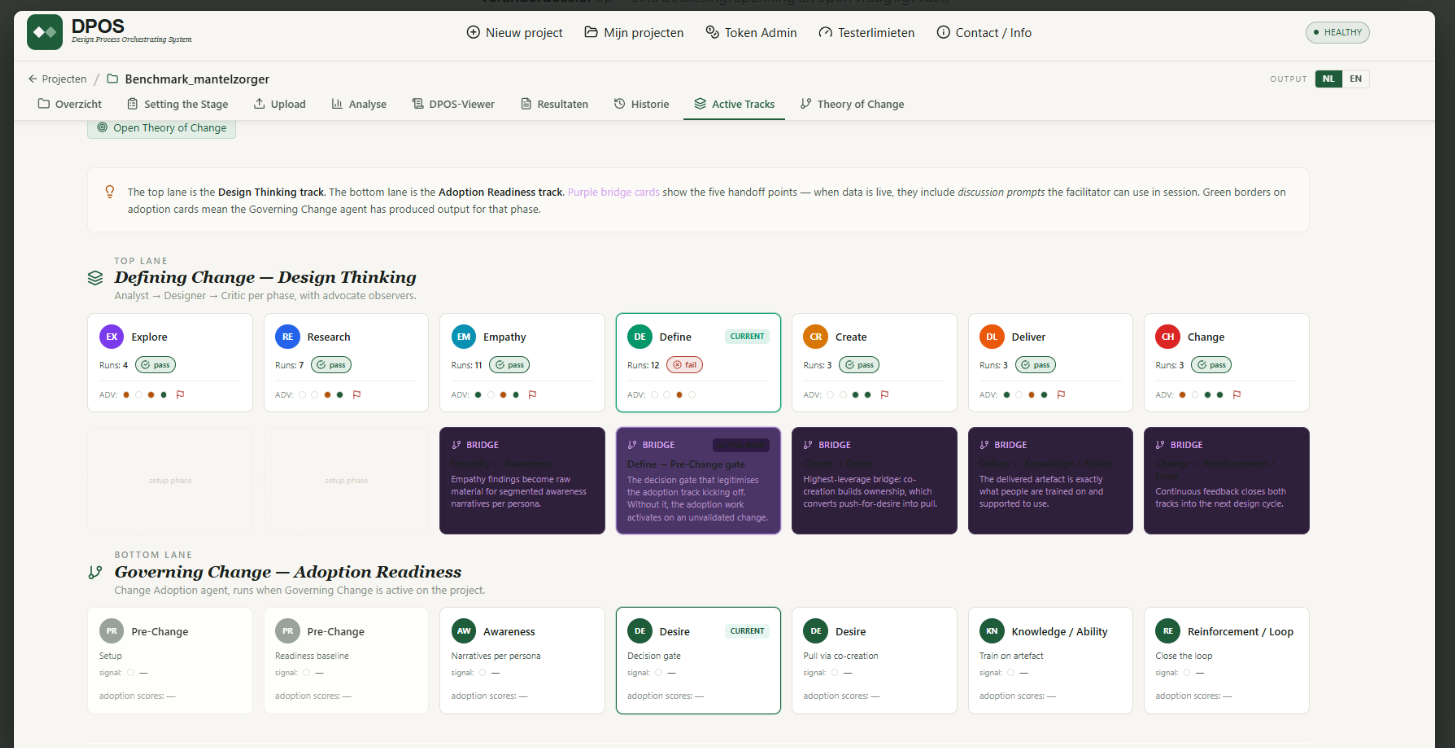Screen dimensions: 1455x748
Task: Open Mijn projecten
Action: pos(634,33)
